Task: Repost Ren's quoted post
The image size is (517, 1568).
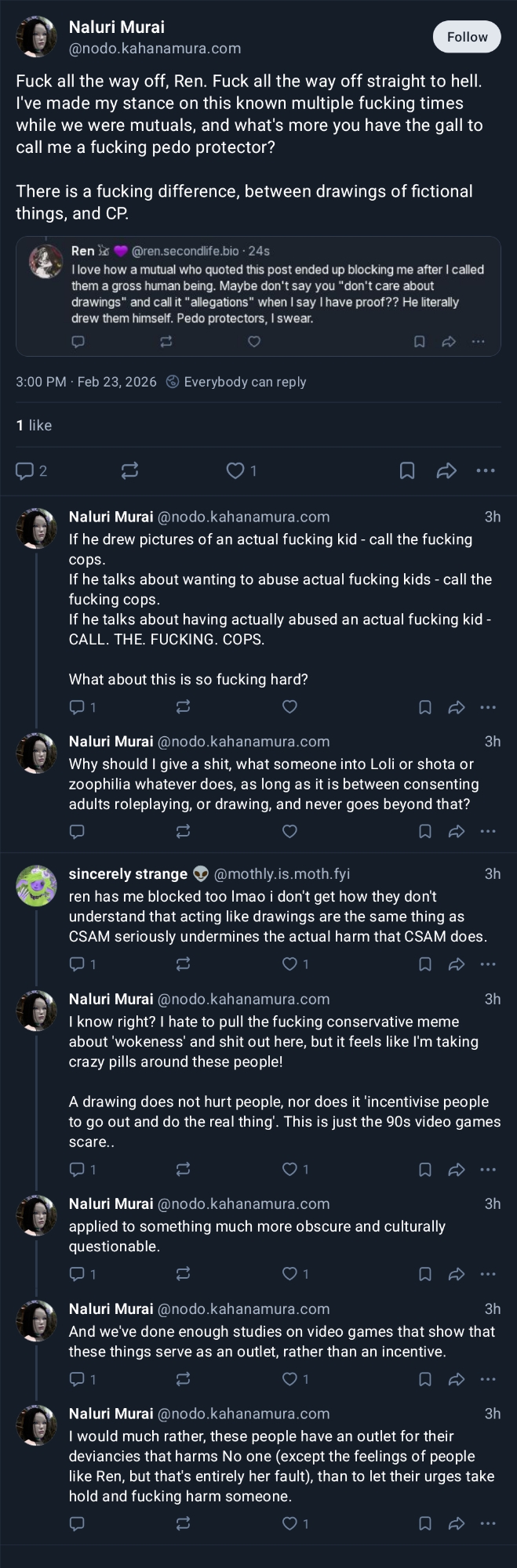Action: click(x=166, y=342)
